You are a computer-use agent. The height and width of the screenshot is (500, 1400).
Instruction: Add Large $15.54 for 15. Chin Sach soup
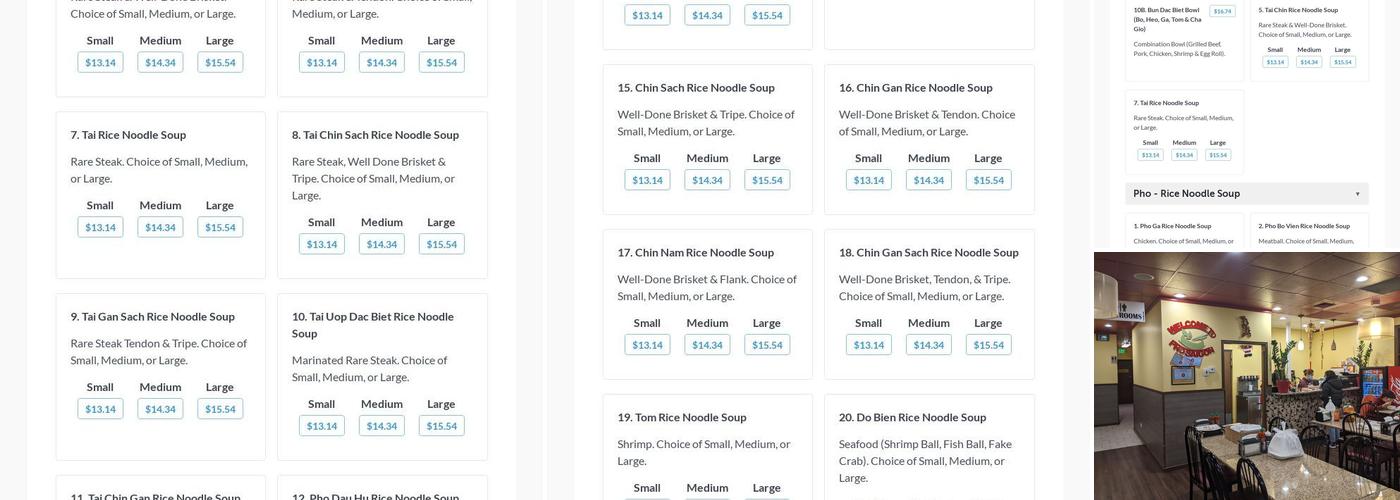coord(767,180)
